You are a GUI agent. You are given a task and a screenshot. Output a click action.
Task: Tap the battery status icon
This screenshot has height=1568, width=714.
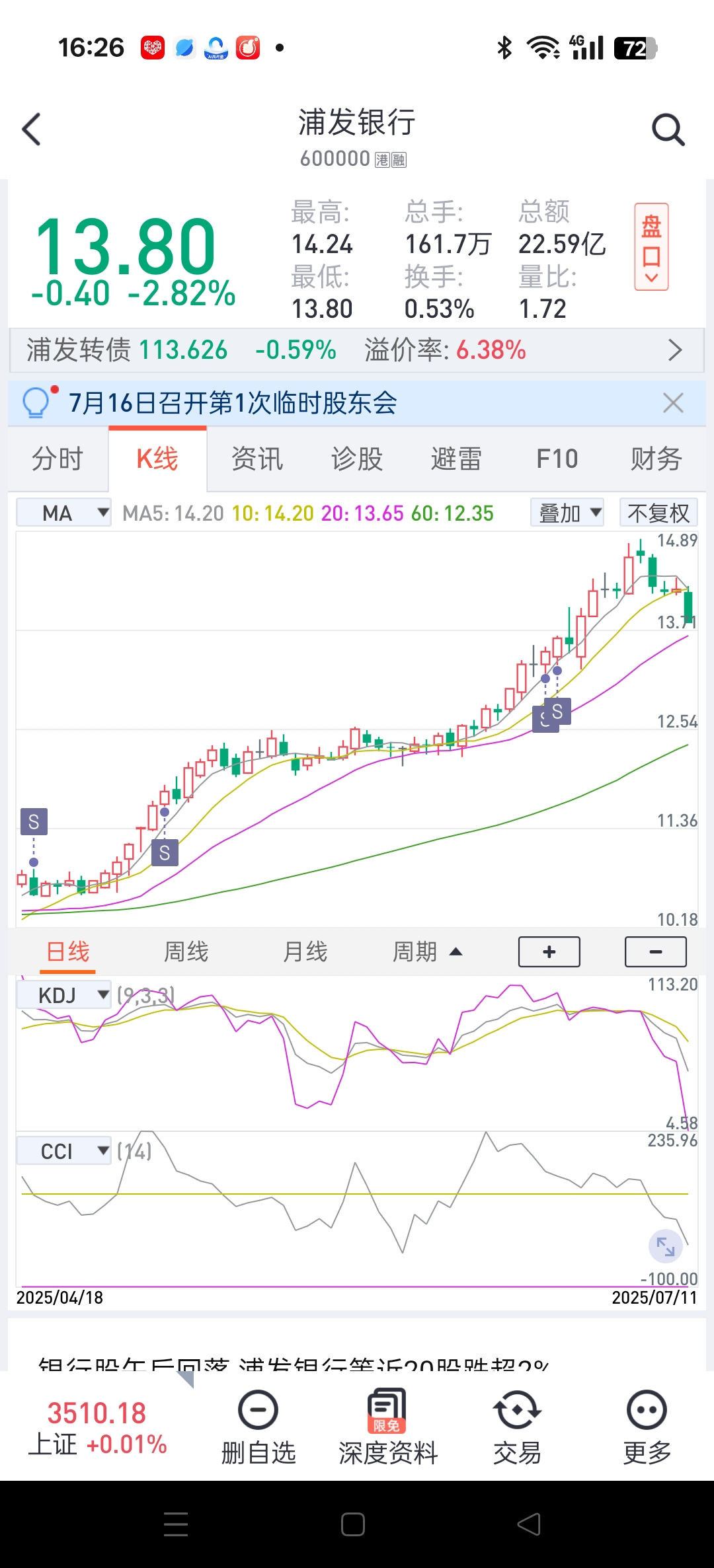[x=636, y=48]
